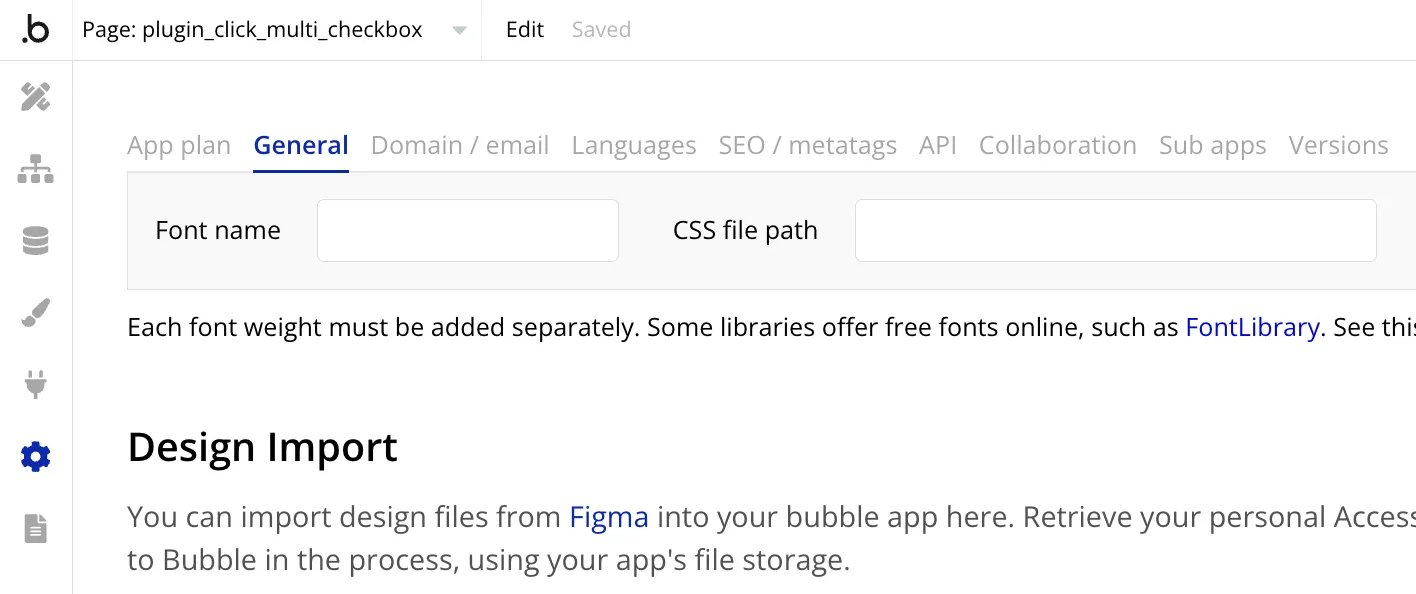
Task: Expand the page selector dropdown
Action: point(459,30)
